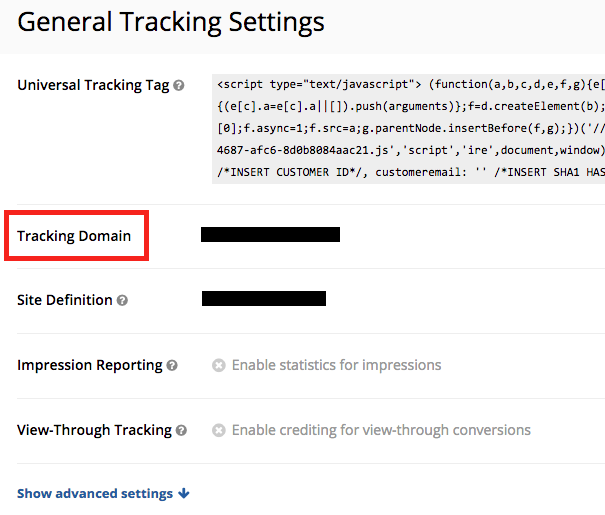Click the redacted Tracking Domain value
Image resolution: width=605 pixels, height=515 pixels.
(270, 235)
